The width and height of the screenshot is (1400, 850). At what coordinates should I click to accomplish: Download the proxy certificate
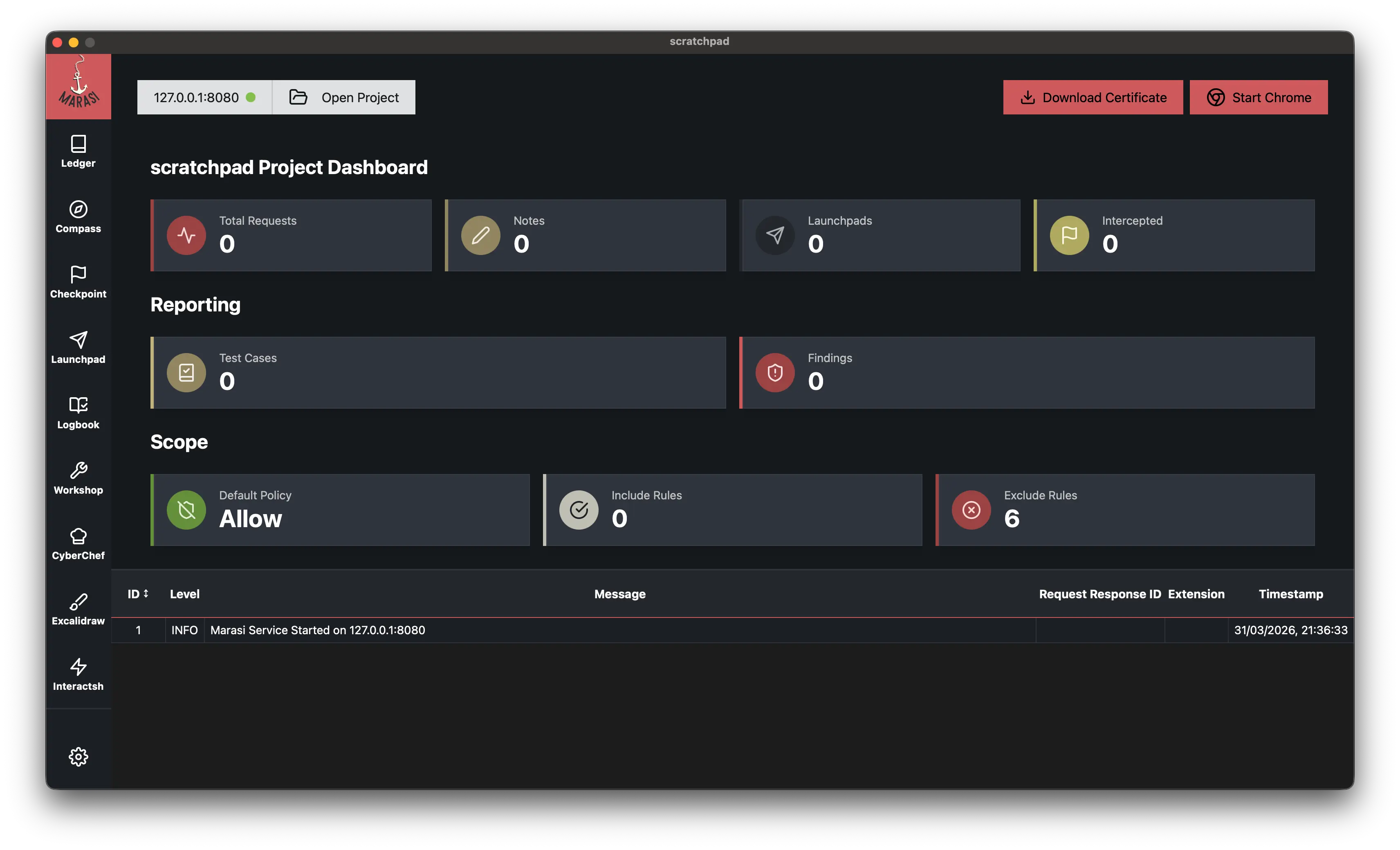coord(1092,97)
